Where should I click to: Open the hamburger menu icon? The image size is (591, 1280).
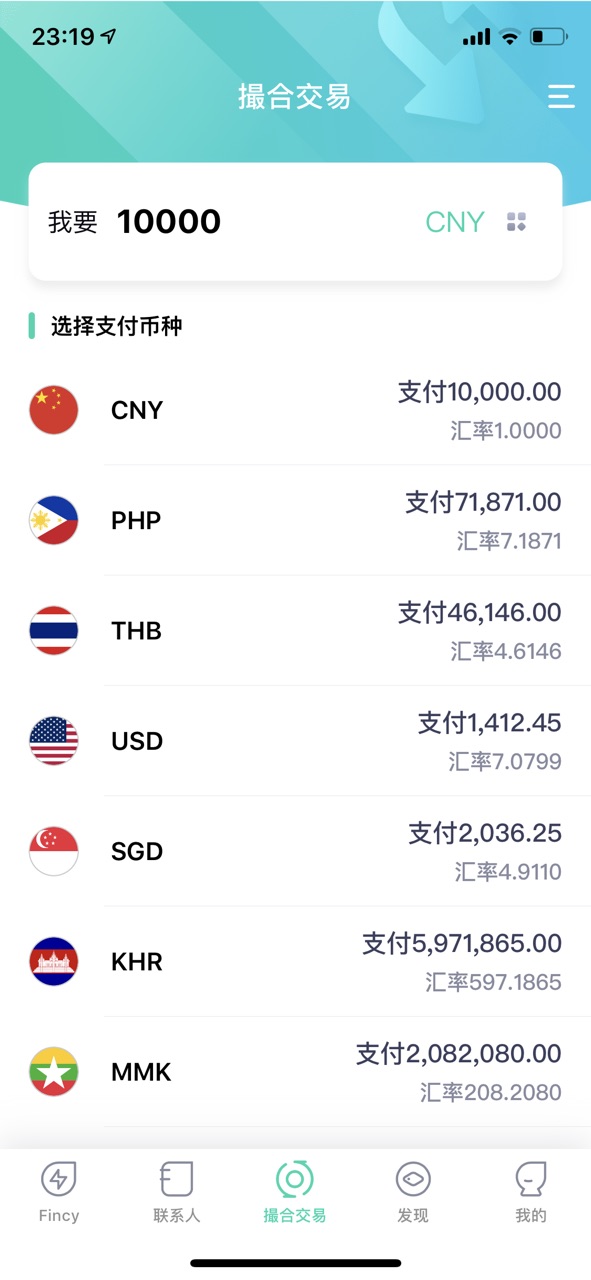[561, 96]
